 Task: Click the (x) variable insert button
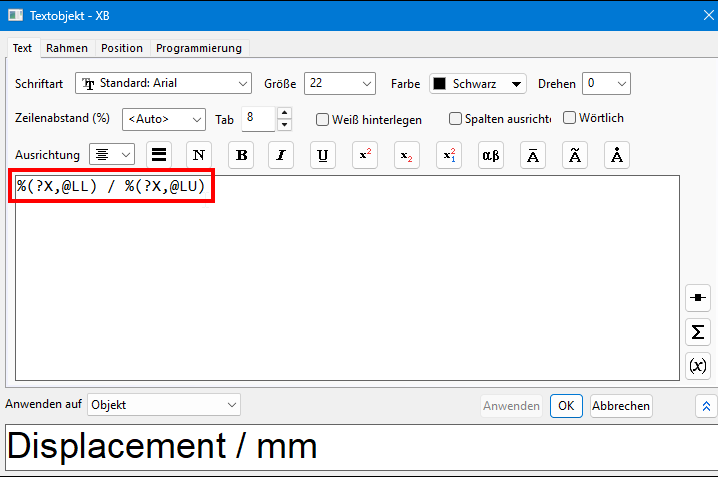pos(698,365)
